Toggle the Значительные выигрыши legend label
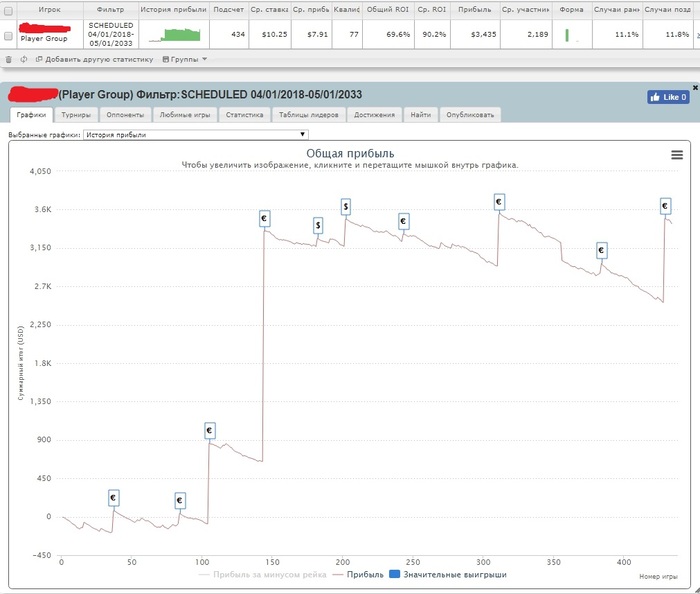The image size is (700, 594). click(x=455, y=575)
